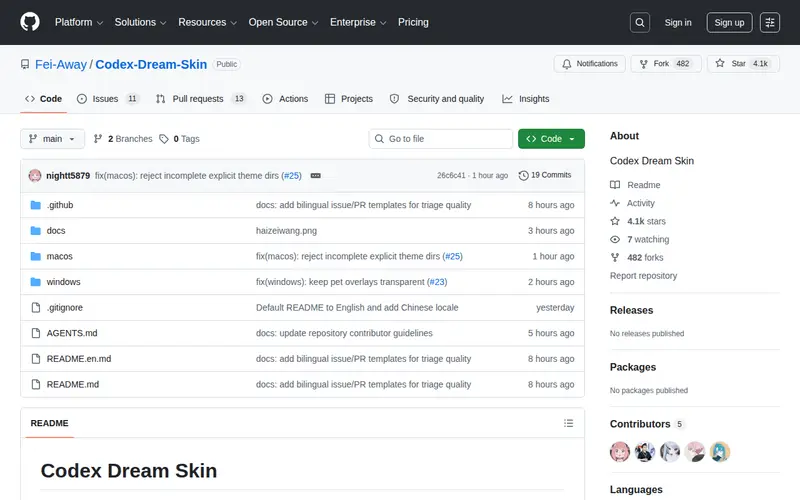This screenshot has height=500, width=800.
Task: Click the fork icon beside 482 forks
Action: 615,257
